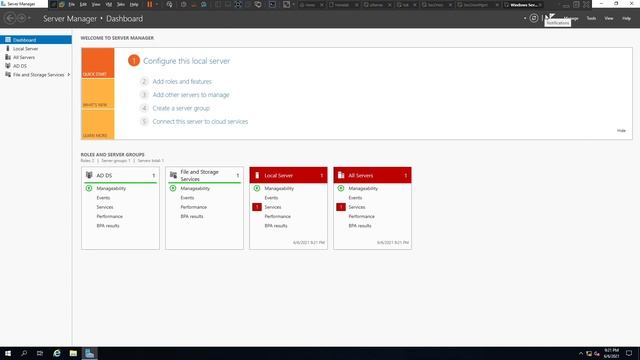
Task: Open the Tools menu
Action: 591,18
